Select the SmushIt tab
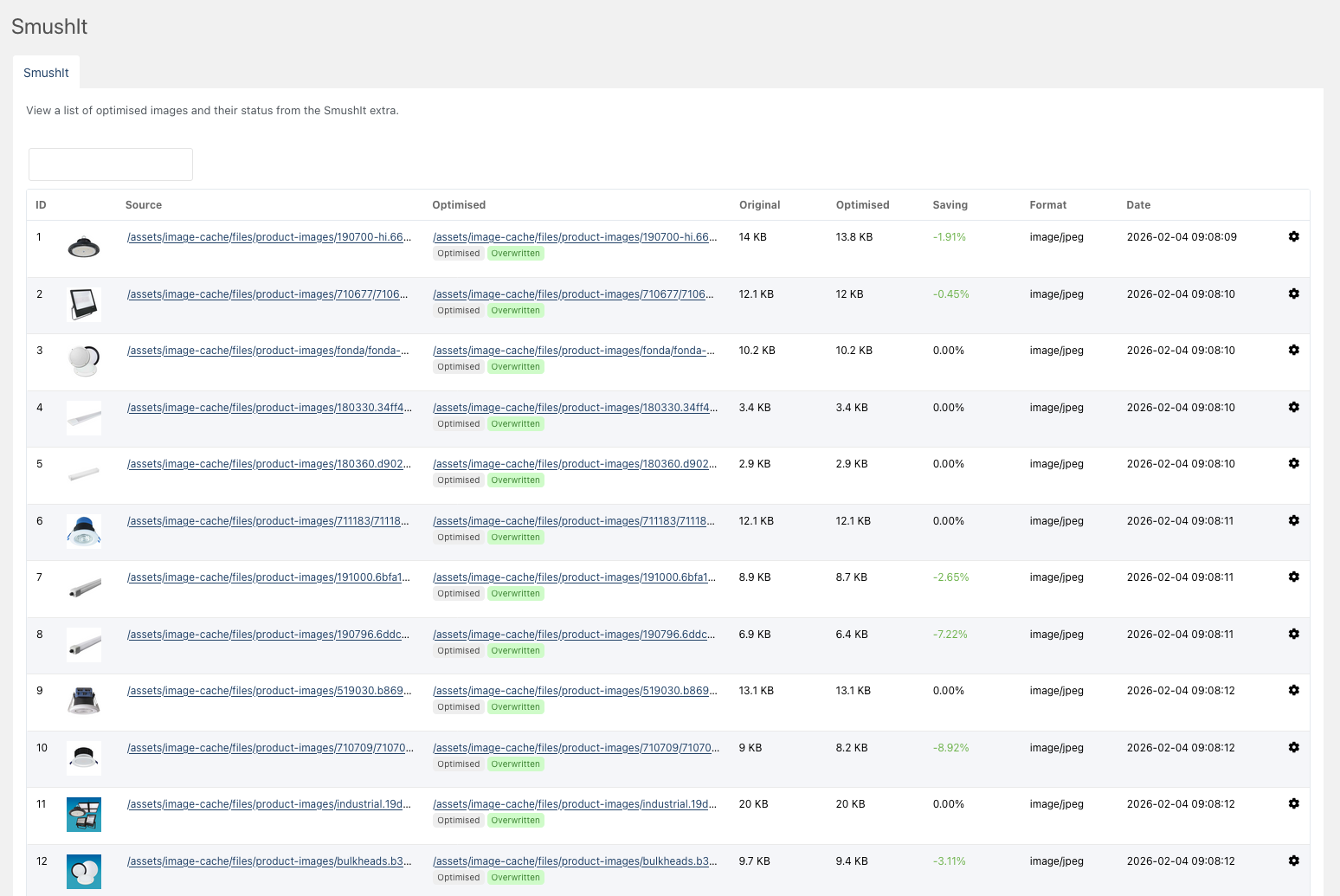Viewport: 1340px width, 896px height. pyautogui.click(x=46, y=73)
